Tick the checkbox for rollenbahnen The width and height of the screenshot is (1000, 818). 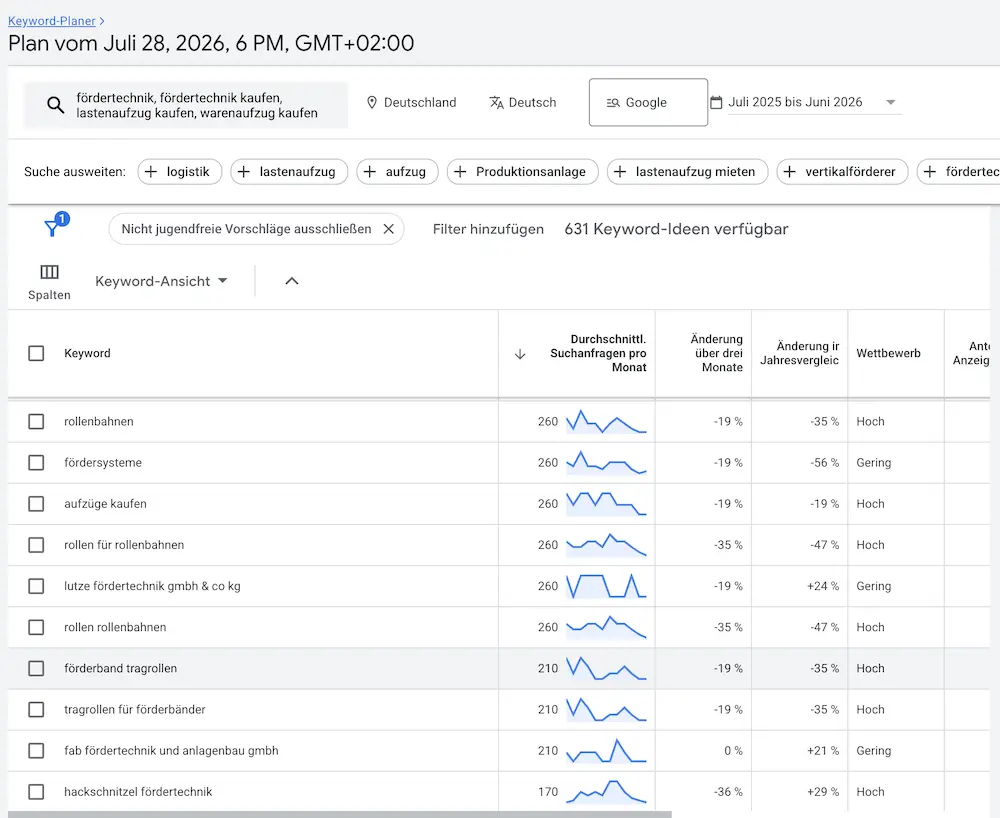(x=36, y=421)
